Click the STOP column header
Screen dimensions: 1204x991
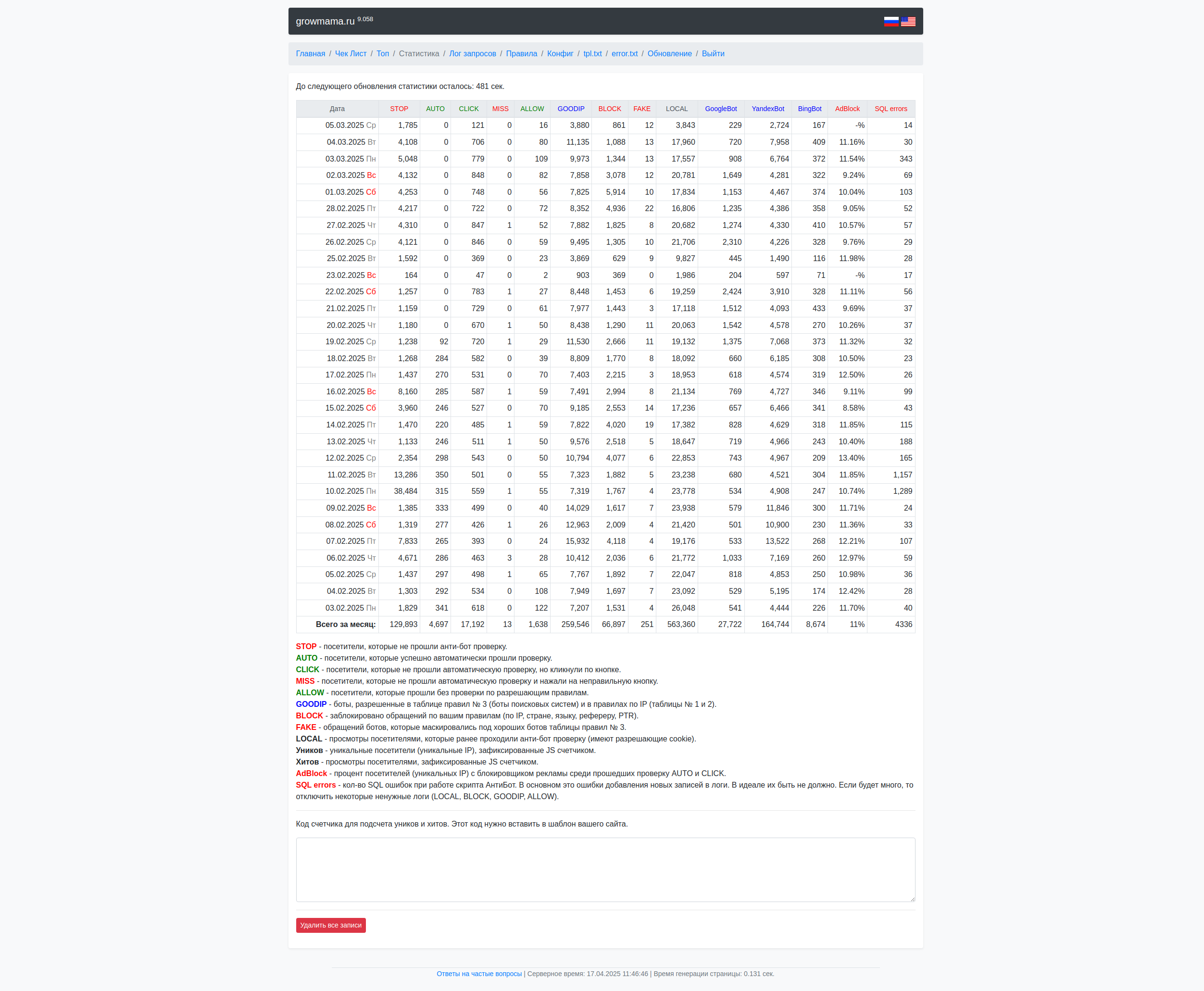click(x=399, y=109)
